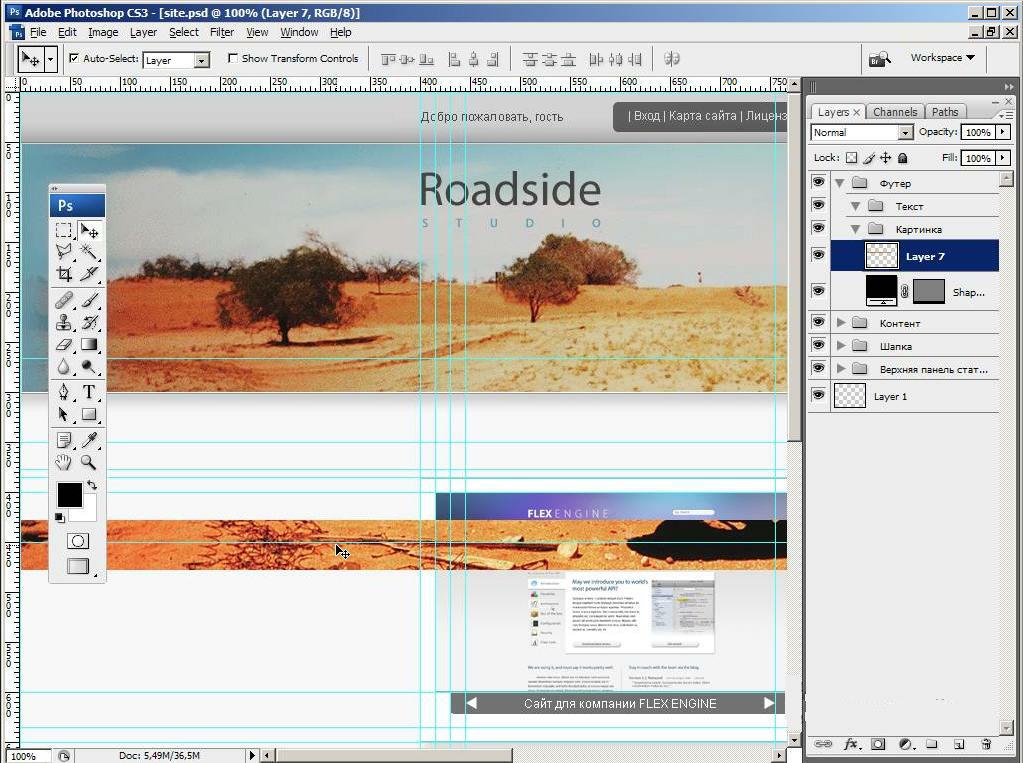Select the Zoom tool
The width and height of the screenshot is (1023, 763).
[89, 462]
